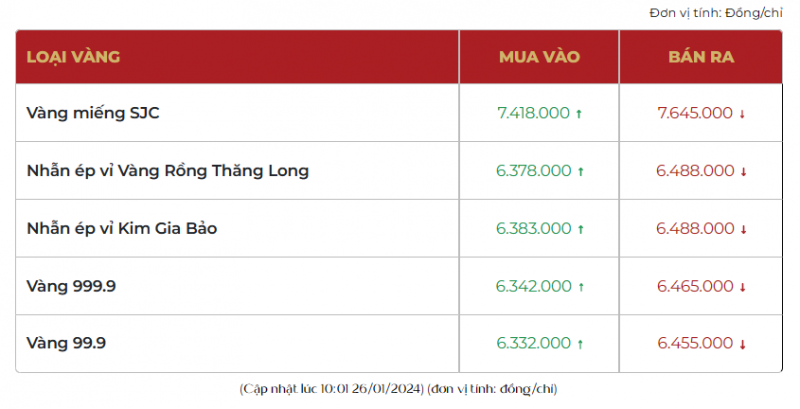Select Nhẫn ép vỉ Kim Gia Bảo
This screenshot has height=409, width=800.
(x=122, y=229)
